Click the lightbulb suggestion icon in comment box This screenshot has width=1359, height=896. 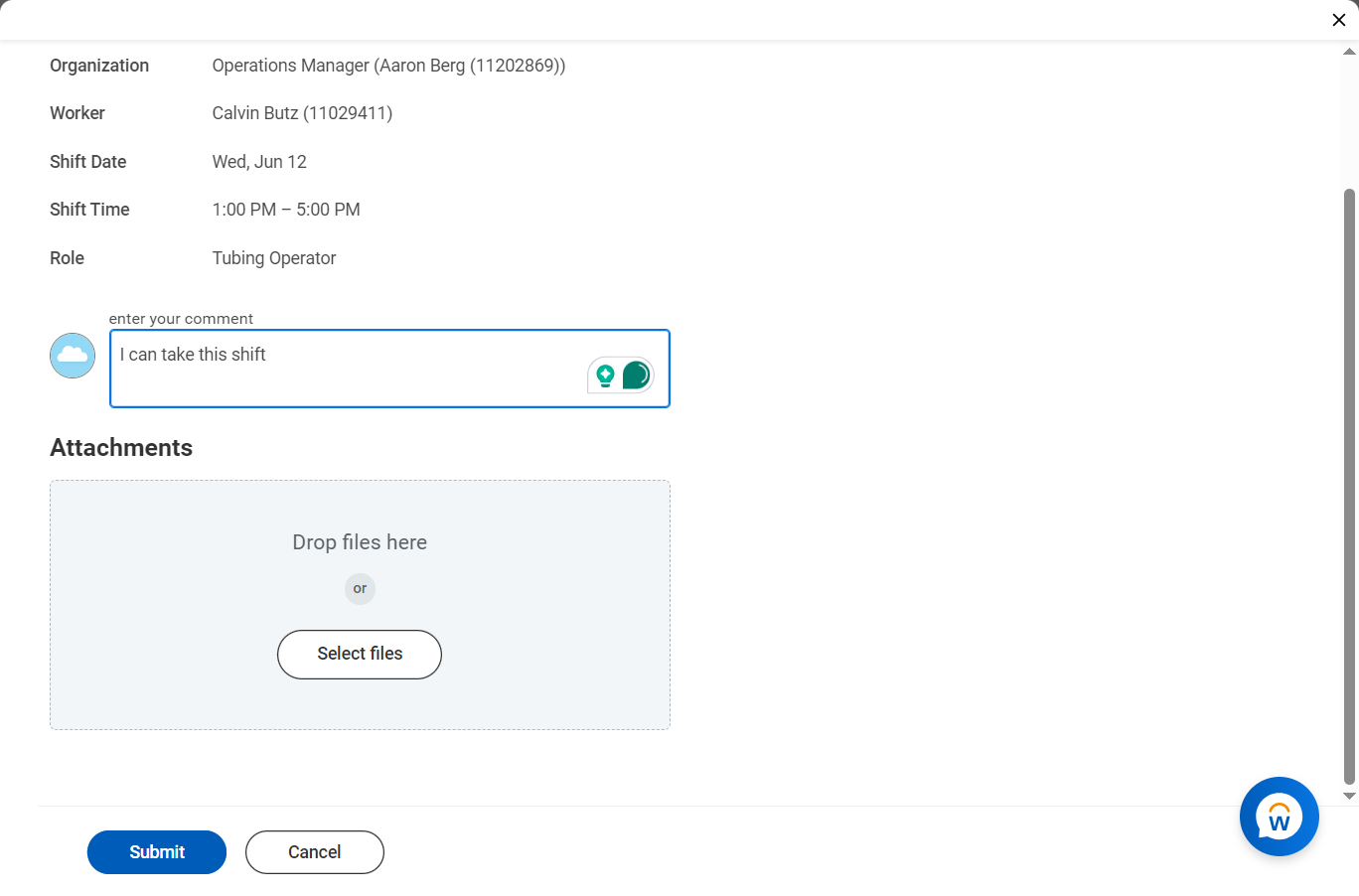(x=605, y=375)
